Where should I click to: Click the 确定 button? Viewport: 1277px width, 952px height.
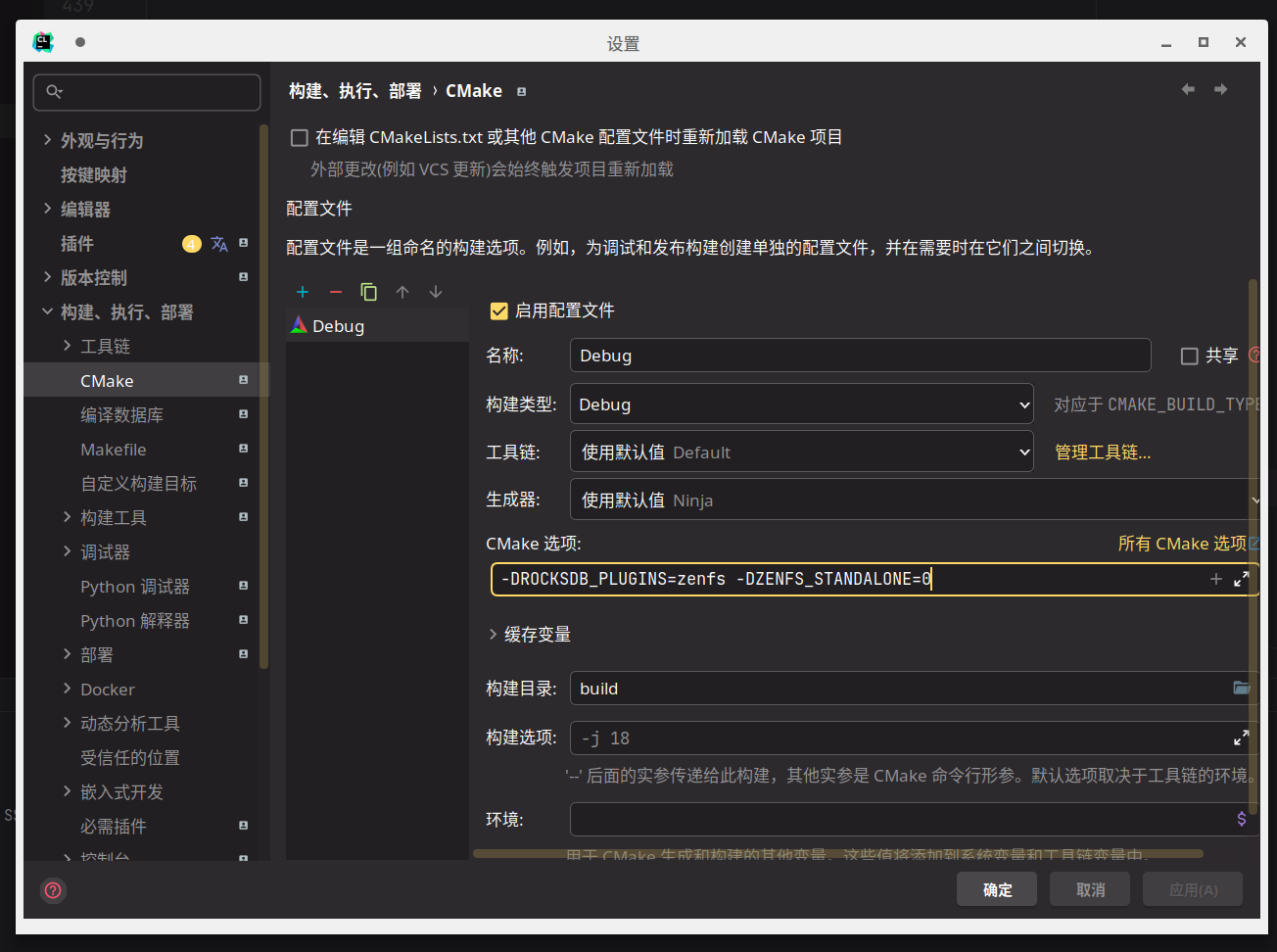997,889
